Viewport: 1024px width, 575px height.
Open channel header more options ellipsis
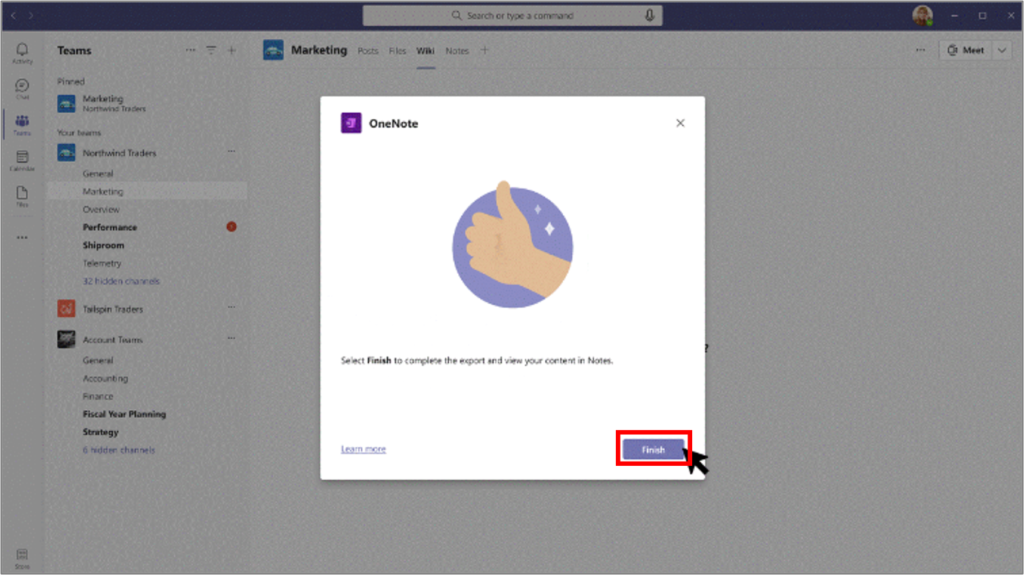pyautogui.click(x=920, y=50)
